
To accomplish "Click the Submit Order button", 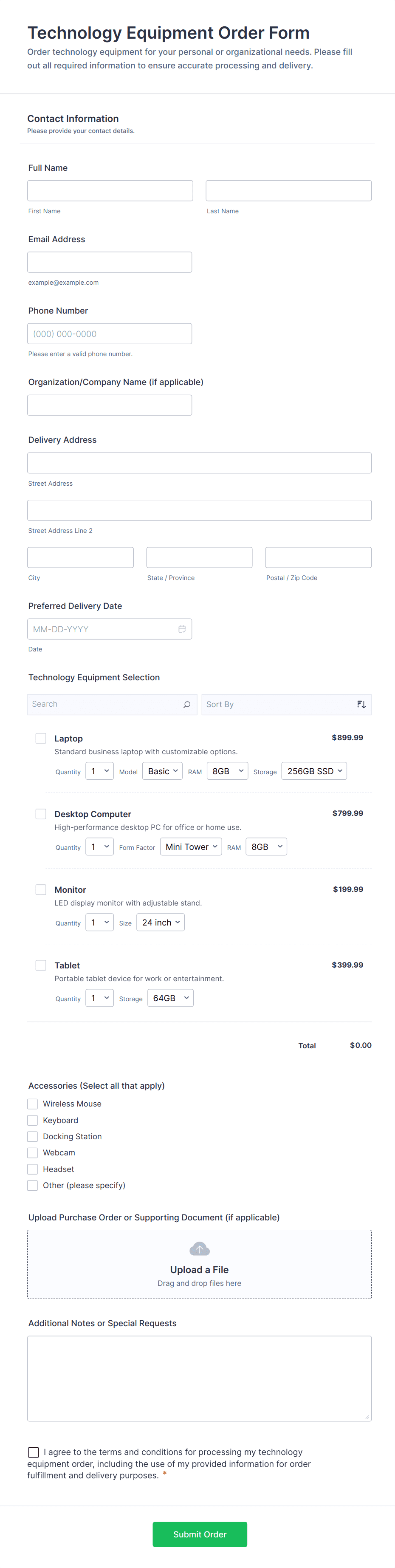I will [200, 1534].
